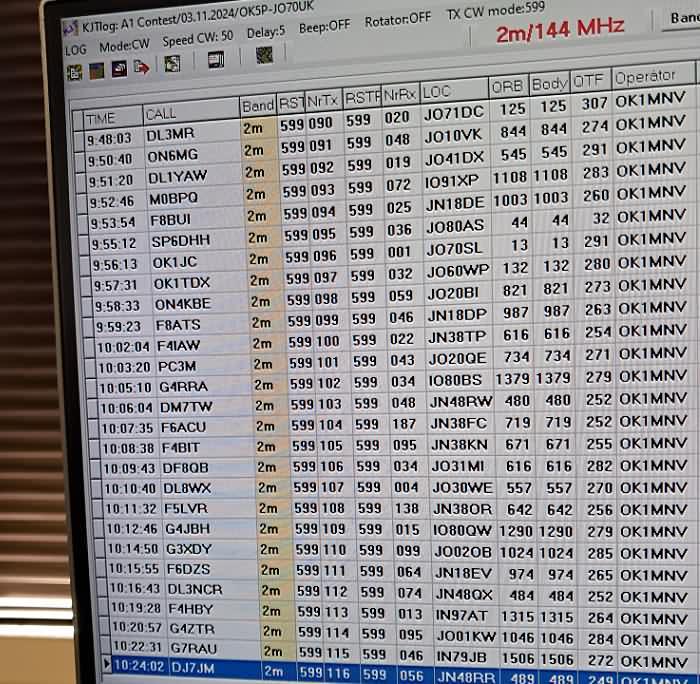Click locator JO31MI cell
Screen dimensions: 700x684
pyautogui.click(x=458, y=466)
